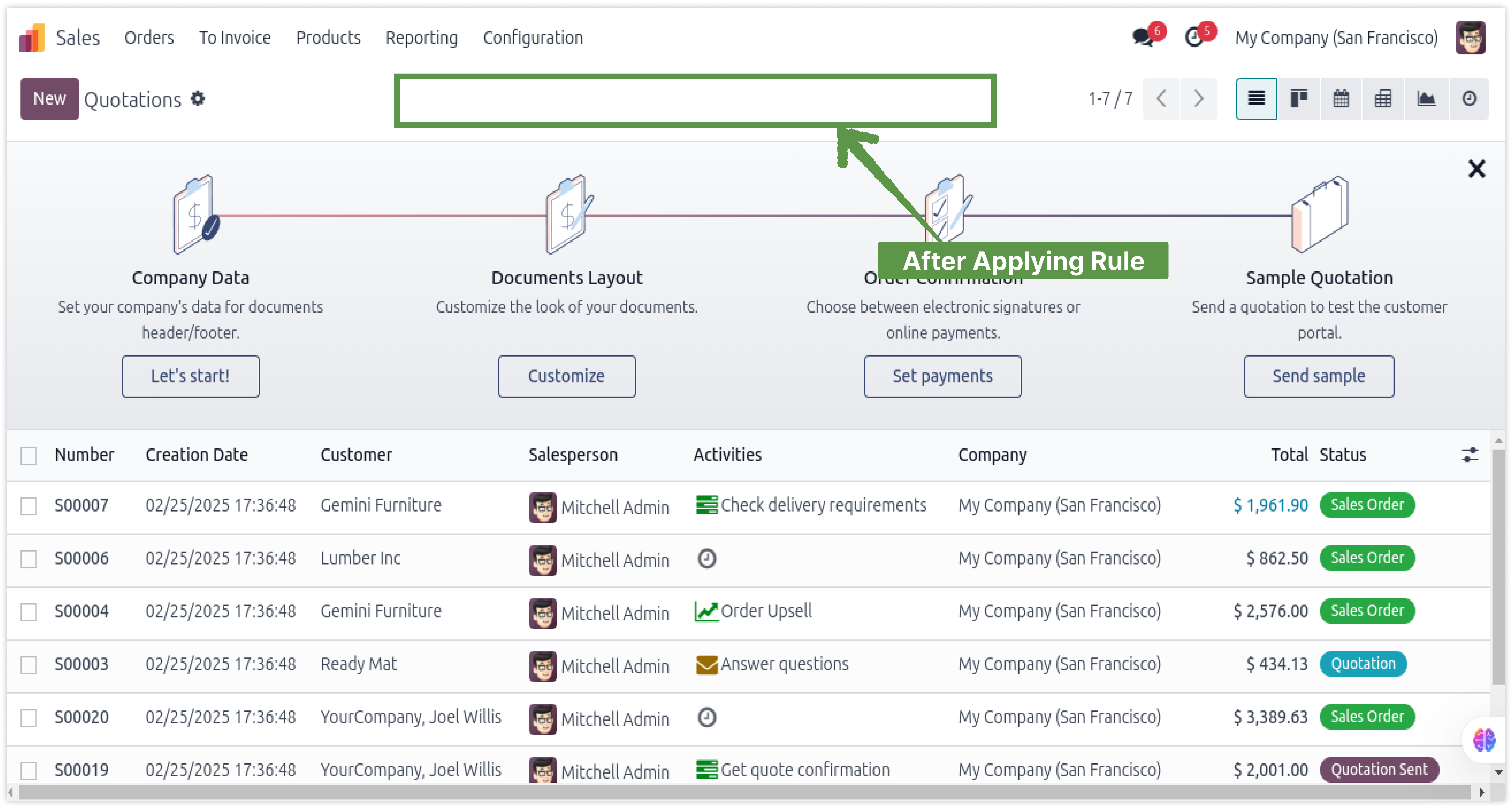The image size is (1512, 807).
Task: Switch to graph view
Action: (x=1426, y=99)
